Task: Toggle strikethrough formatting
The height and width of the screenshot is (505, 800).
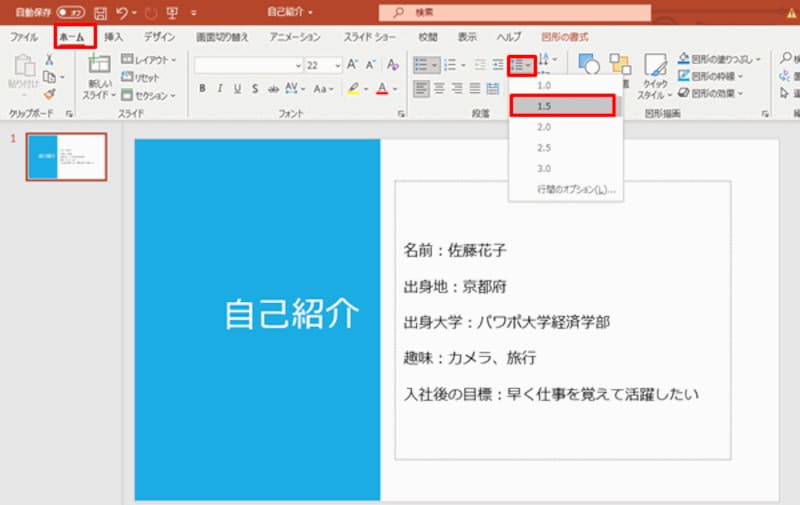Action: click(x=273, y=89)
